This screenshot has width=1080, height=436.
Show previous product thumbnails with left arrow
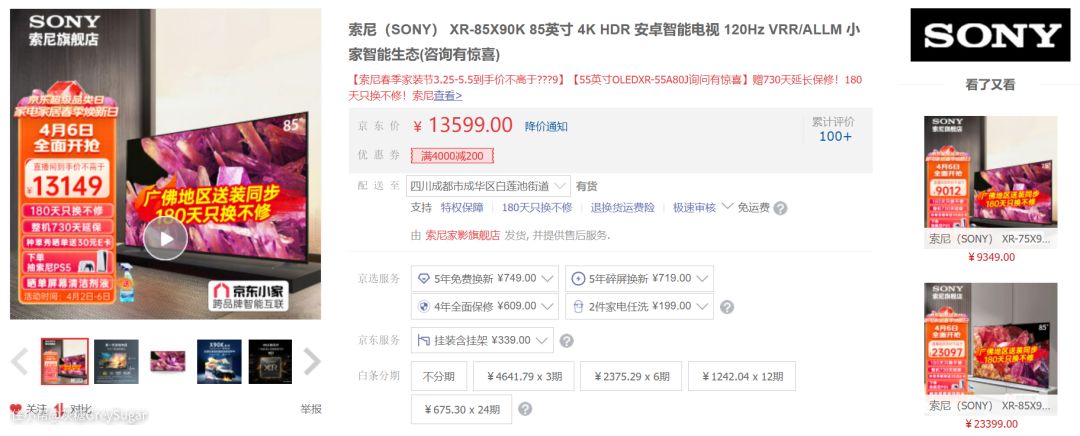click(19, 362)
